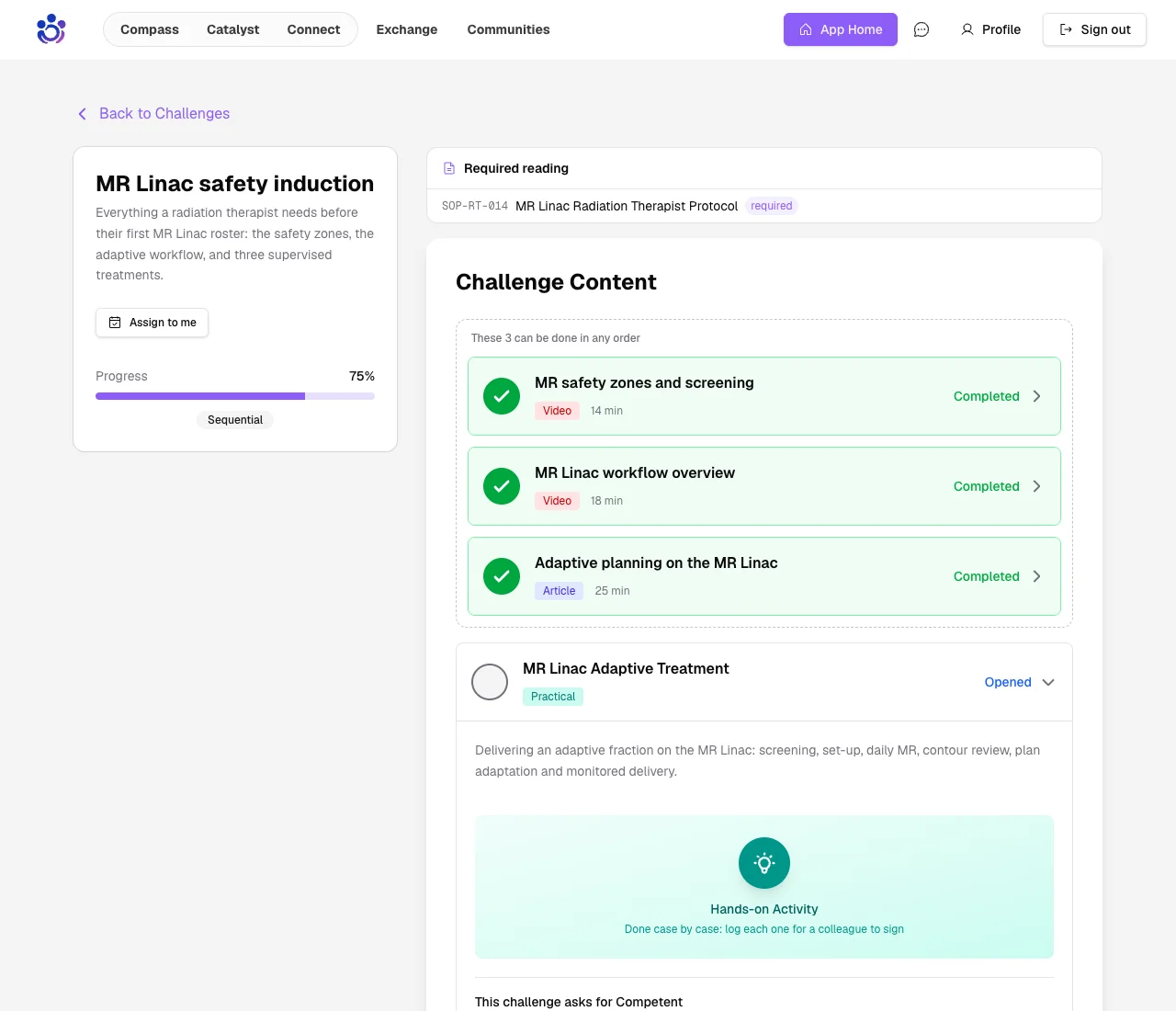
Task: Click the green checkmark for Adaptive planning
Action: pos(502,576)
